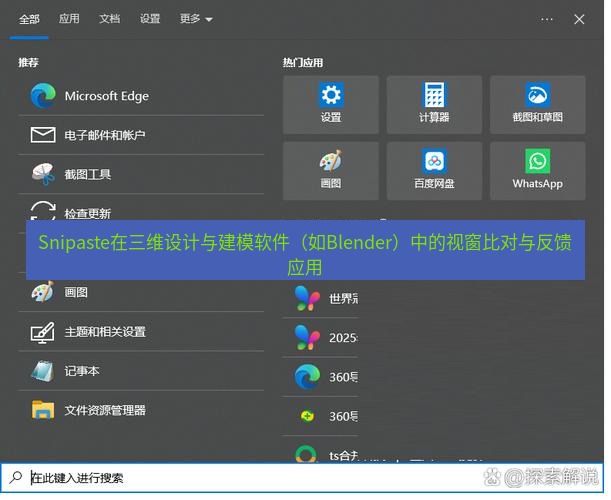Click the Edge icon beside first 360 entry

[307, 376]
